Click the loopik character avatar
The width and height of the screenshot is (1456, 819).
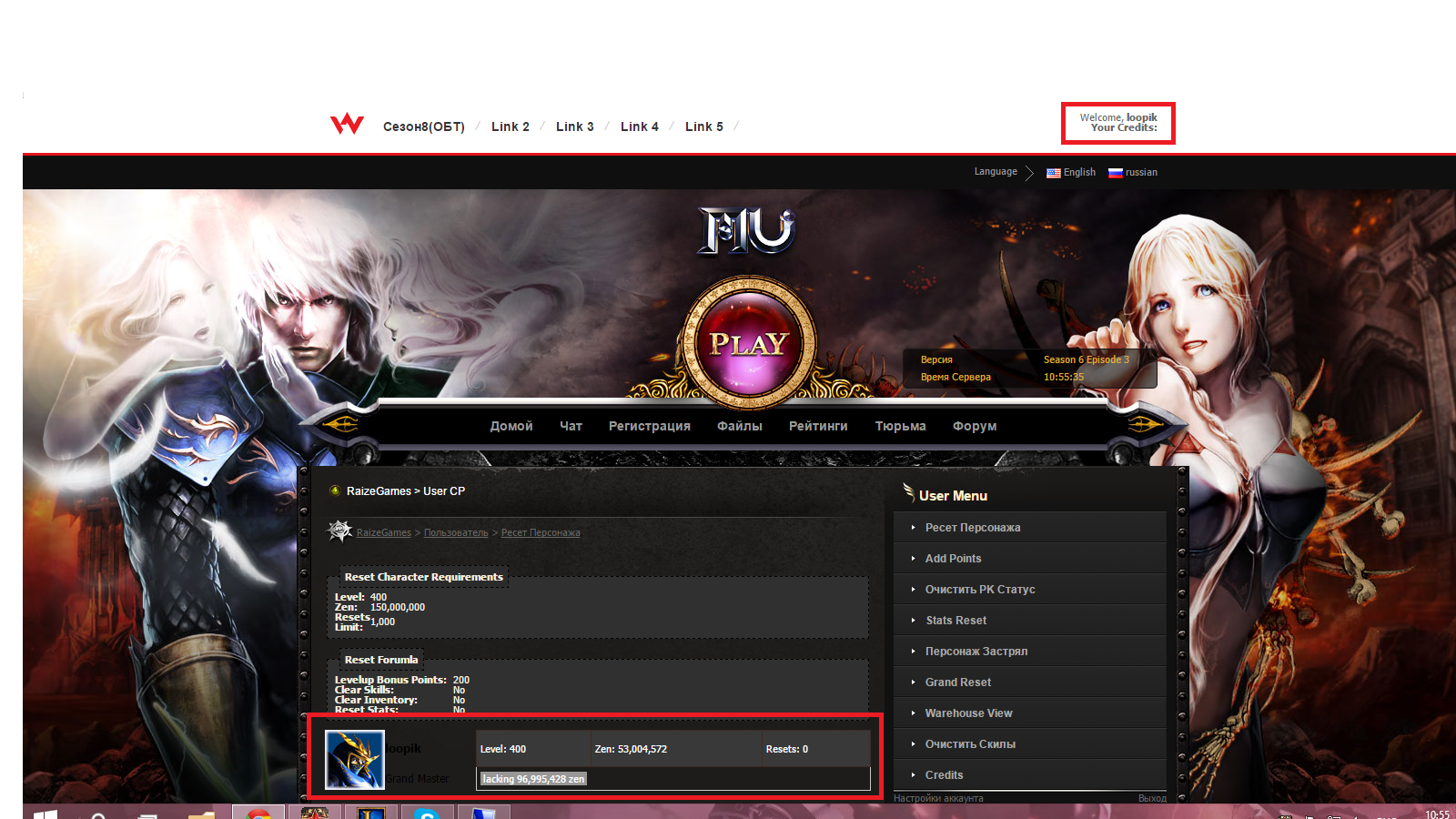(355, 759)
